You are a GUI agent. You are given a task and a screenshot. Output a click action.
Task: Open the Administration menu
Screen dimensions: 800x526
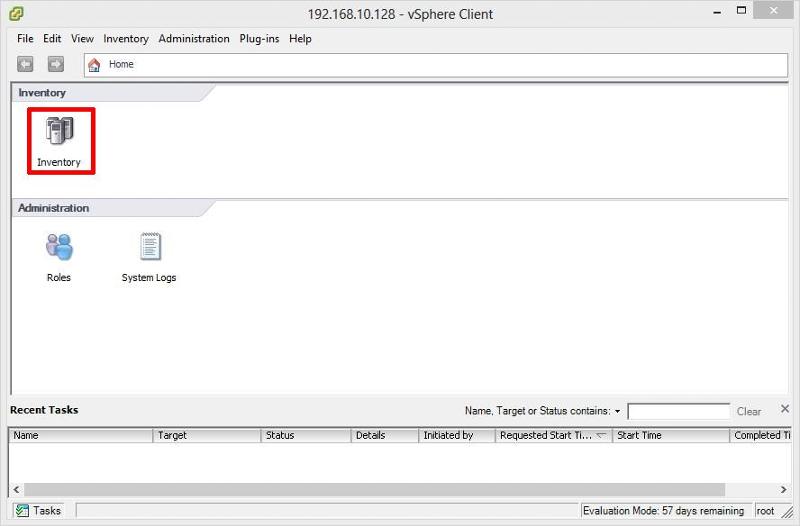(194, 39)
